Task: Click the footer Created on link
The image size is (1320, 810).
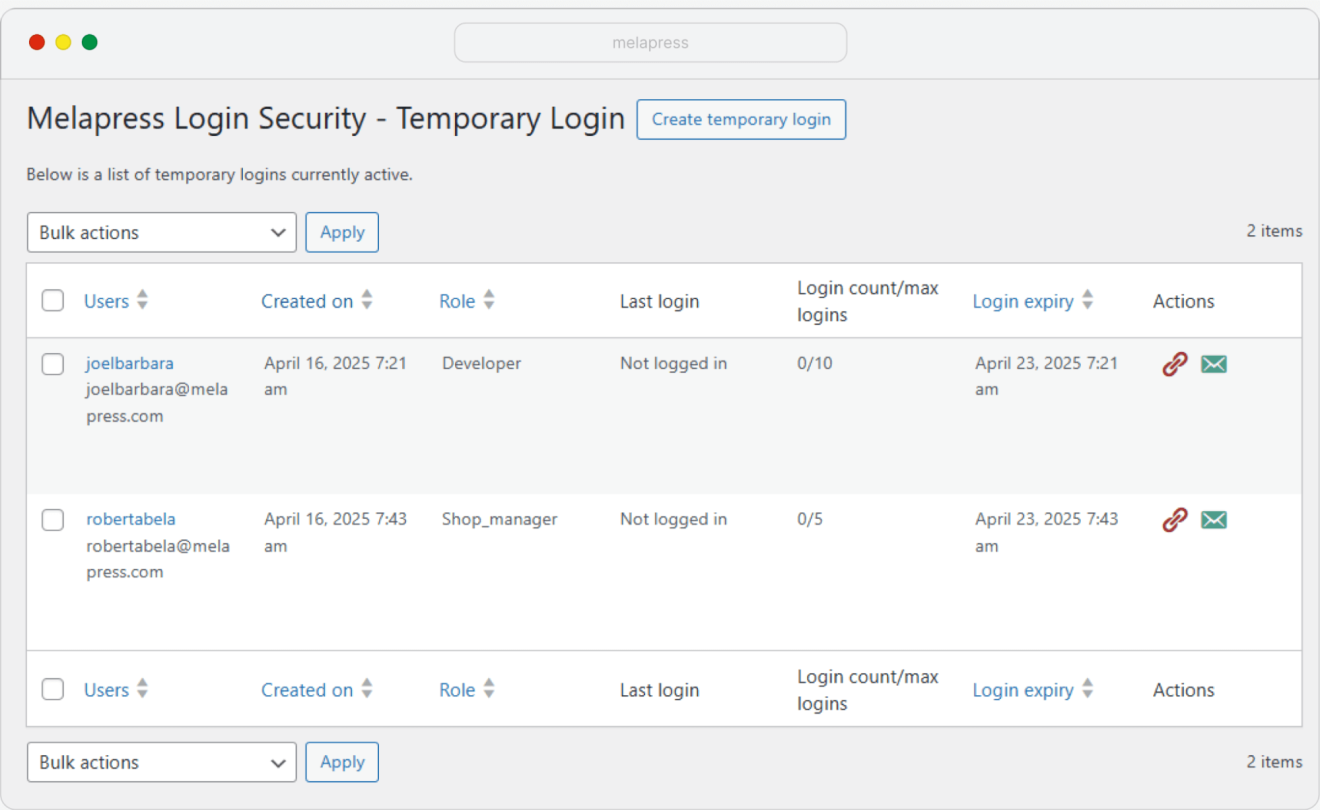Action: (307, 690)
